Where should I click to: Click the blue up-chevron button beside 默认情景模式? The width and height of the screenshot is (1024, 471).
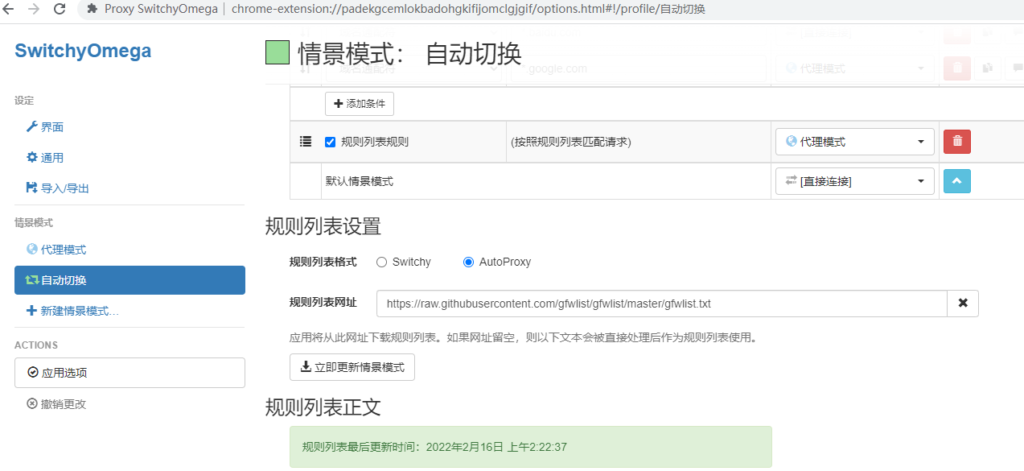[x=956, y=181]
